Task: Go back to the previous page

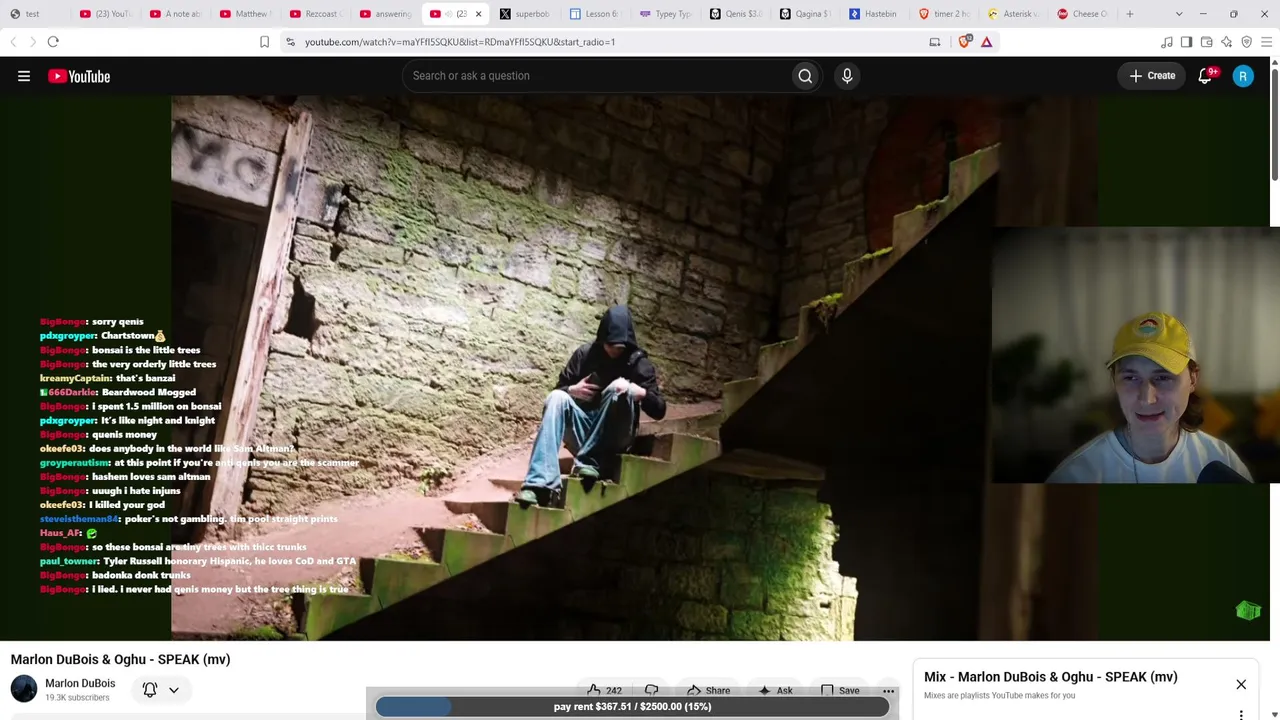Action: (13, 42)
